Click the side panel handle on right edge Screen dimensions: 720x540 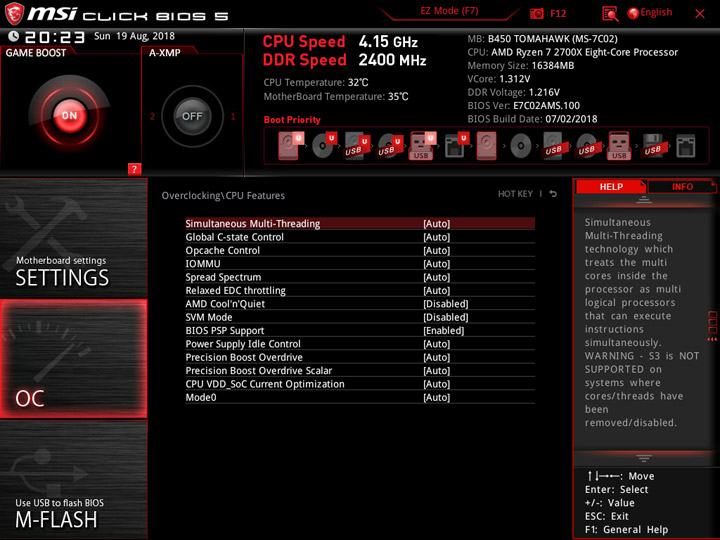click(713, 326)
